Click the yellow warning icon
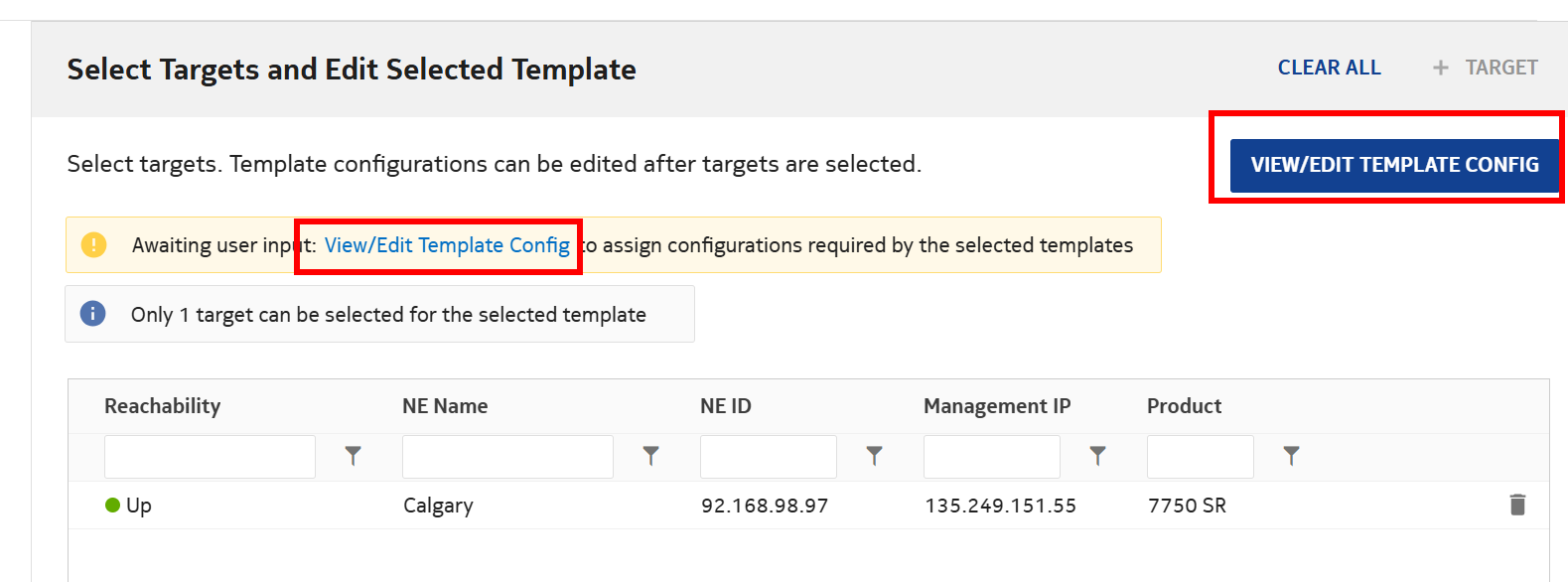Screen dimensions: 1568x582 coord(93,244)
